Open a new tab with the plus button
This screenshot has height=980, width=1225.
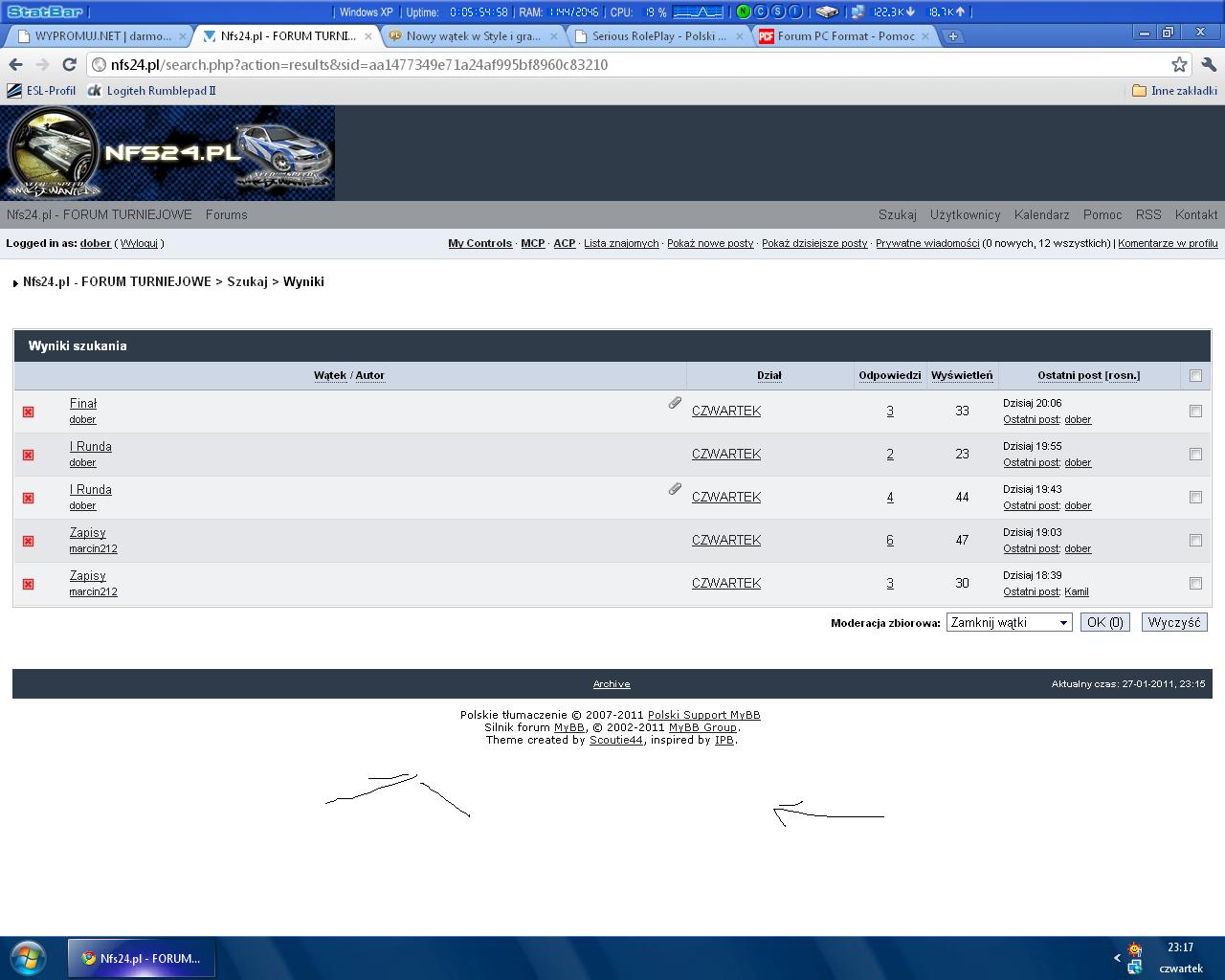tap(953, 36)
